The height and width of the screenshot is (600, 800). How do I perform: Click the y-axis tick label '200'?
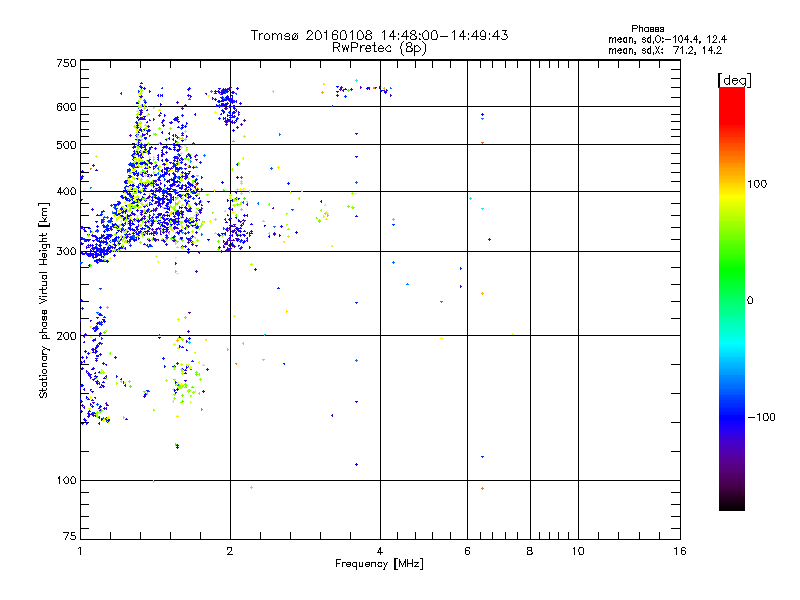tap(66, 336)
